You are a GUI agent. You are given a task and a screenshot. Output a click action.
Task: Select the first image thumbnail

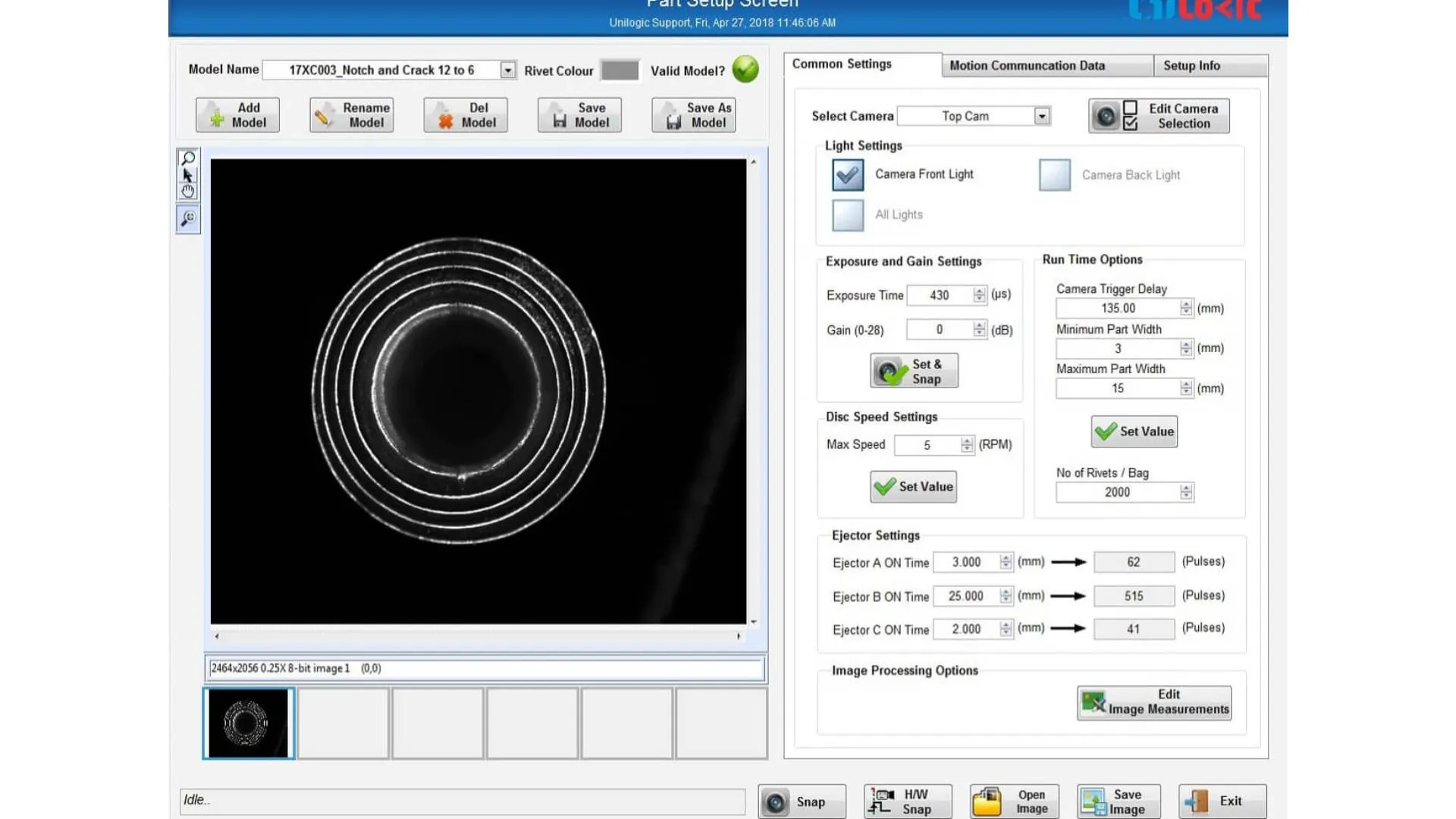tap(248, 723)
